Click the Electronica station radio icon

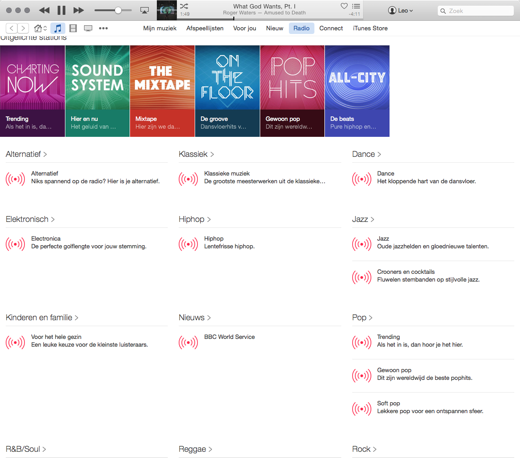pyautogui.click(x=15, y=244)
